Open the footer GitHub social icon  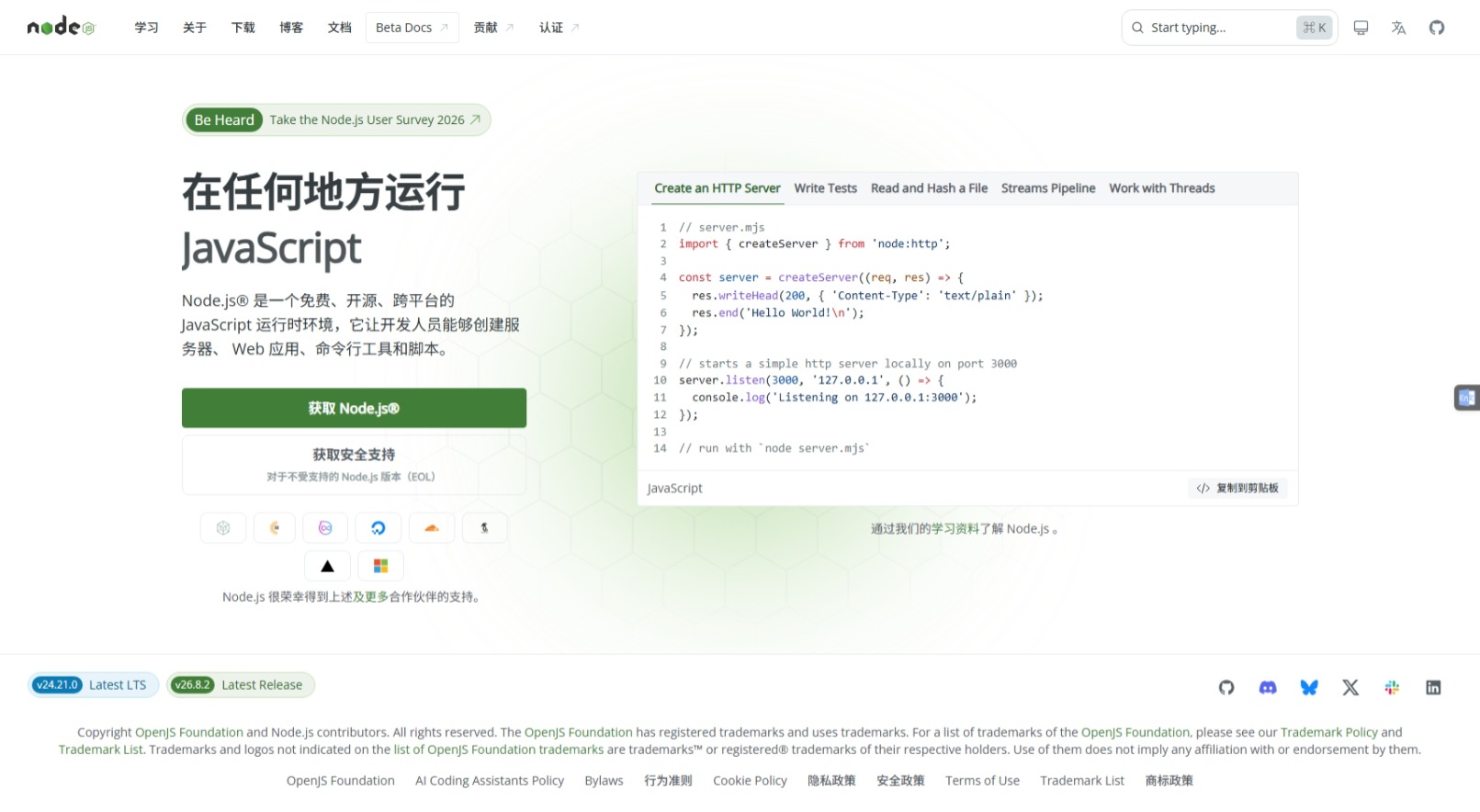point(1226,687)
